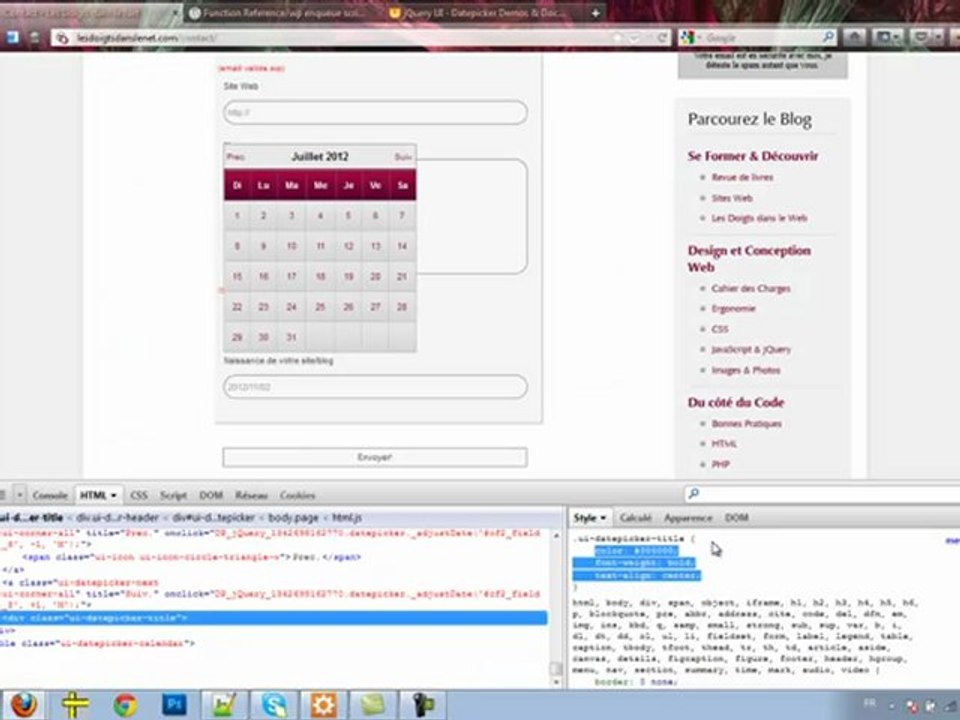The width and height of the screenshot is (960, 720).
Task: Open the main Firebug DOM tab
Action: (211, 495)
